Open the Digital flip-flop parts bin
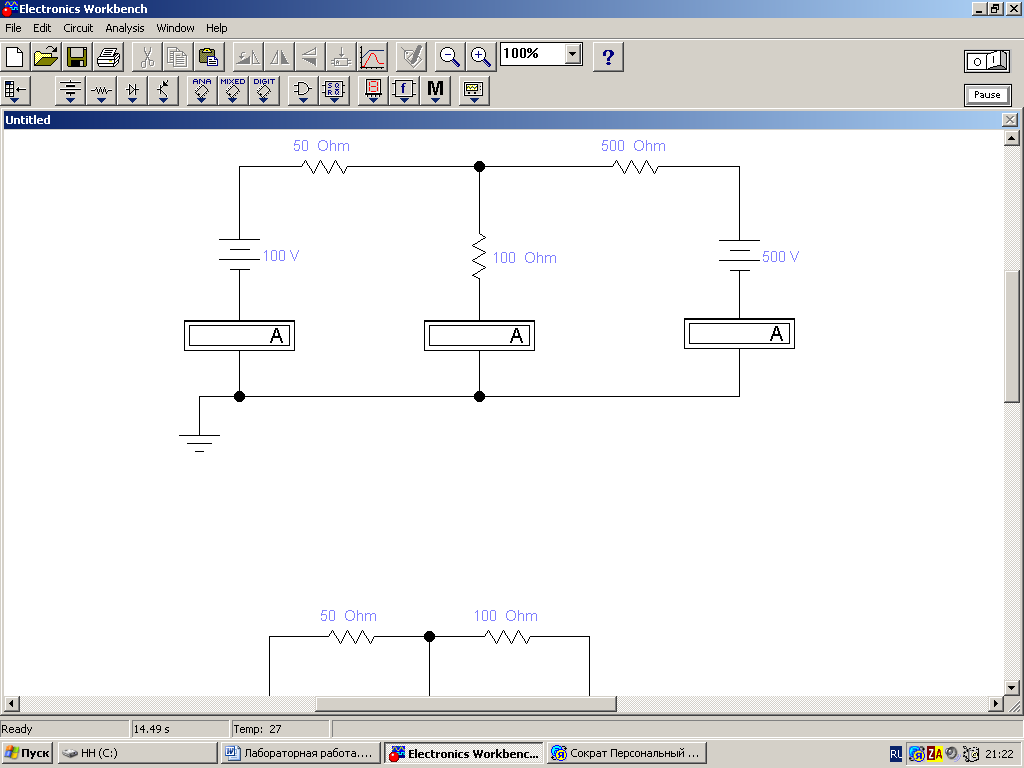Viewport: 1024px width, 768px height. tap(334, 91)
